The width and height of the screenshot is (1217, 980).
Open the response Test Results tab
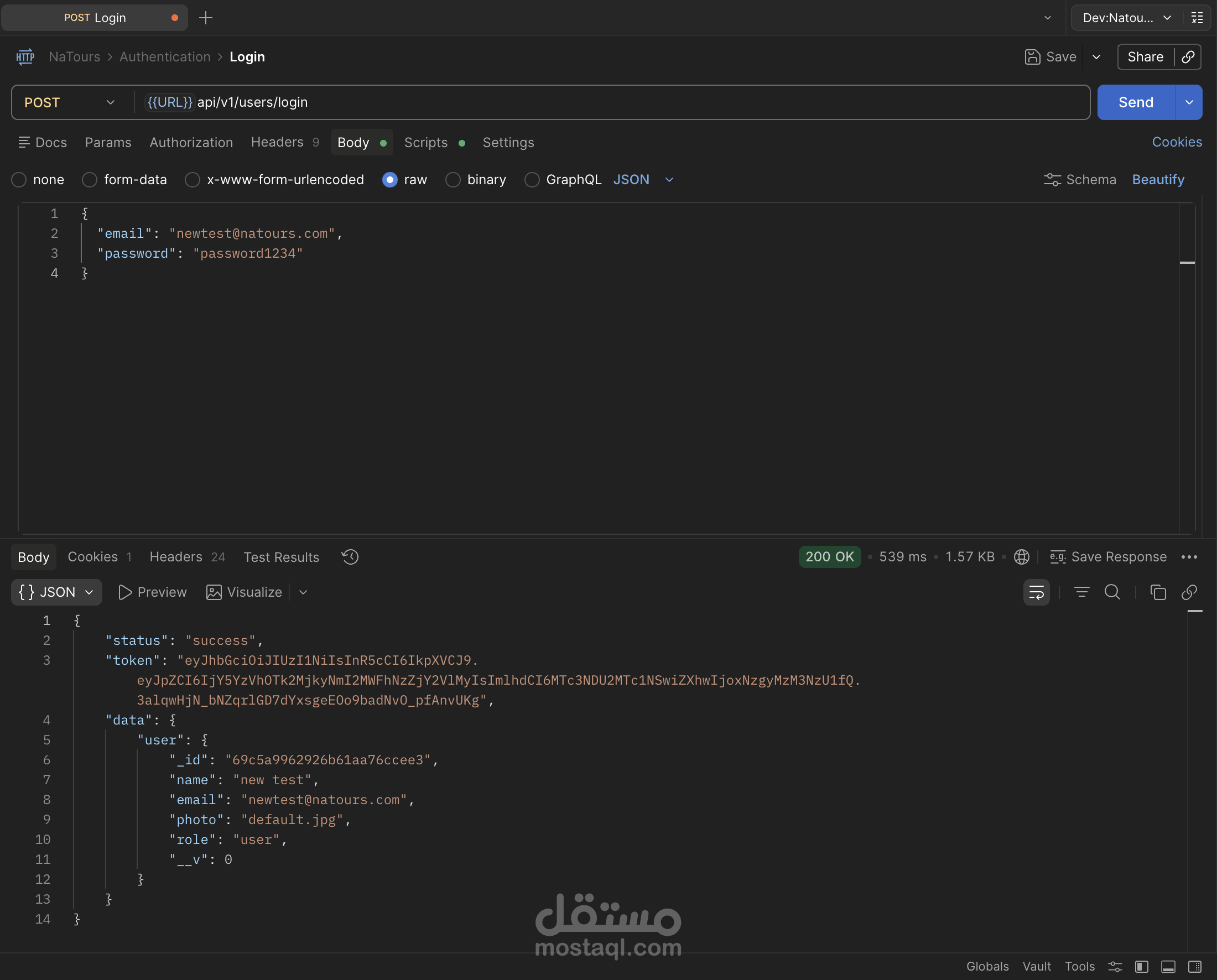tap(281, 557)
